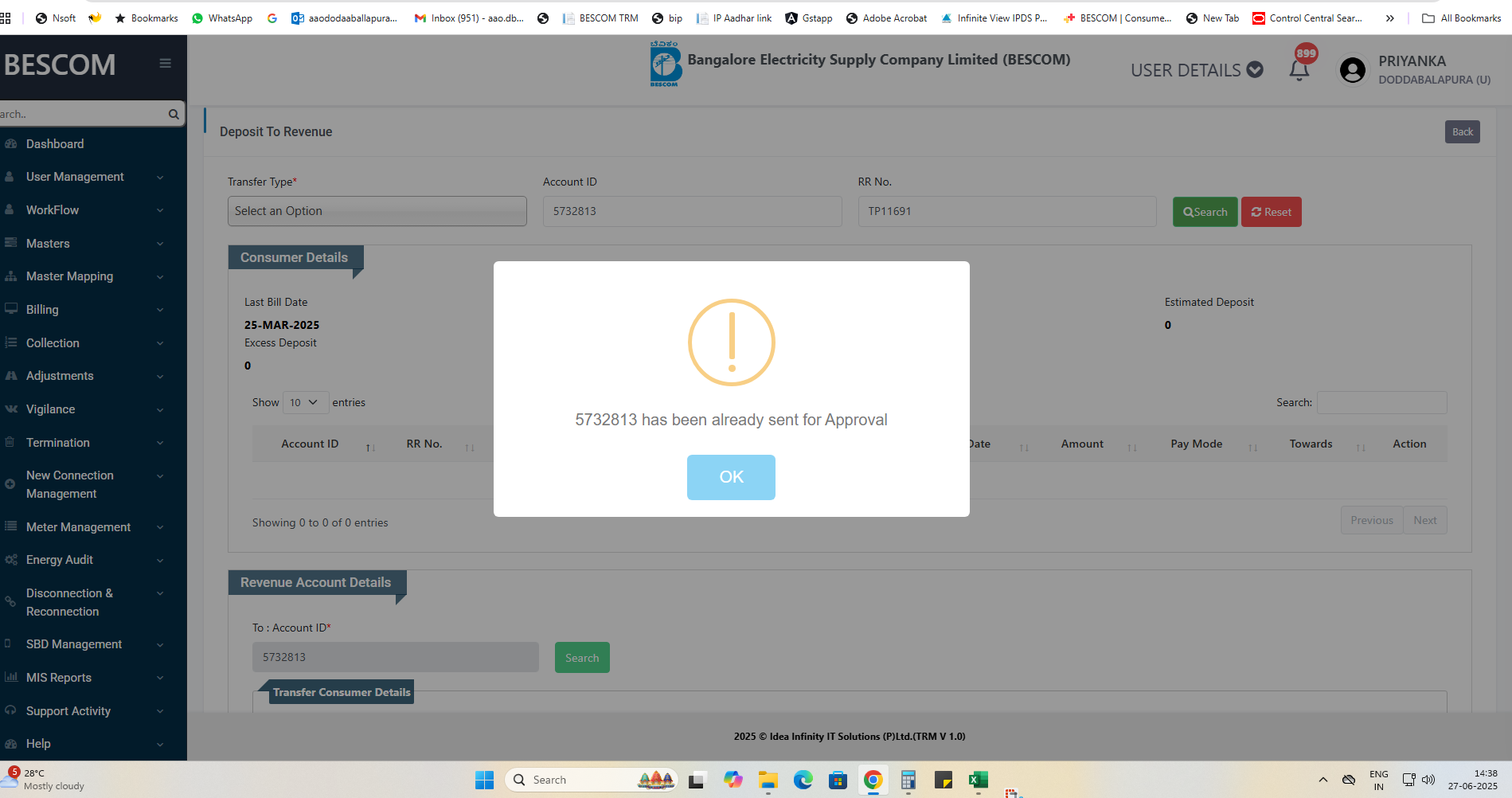Click the BESCOM logo in header
1512x798 pixels.
pos(665,64)
